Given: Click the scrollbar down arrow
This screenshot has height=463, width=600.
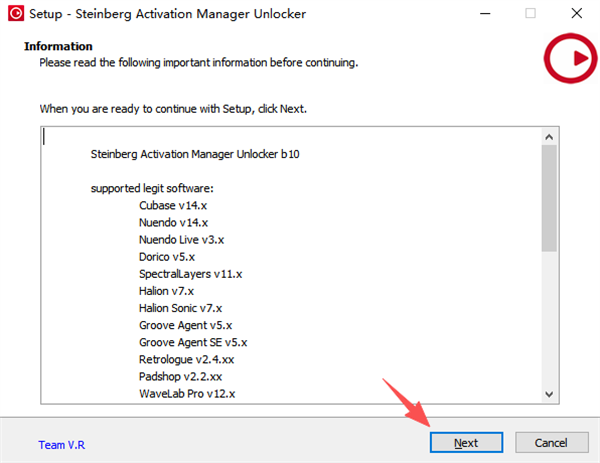Looking at the screenshot, I should [x=549, y=394].
